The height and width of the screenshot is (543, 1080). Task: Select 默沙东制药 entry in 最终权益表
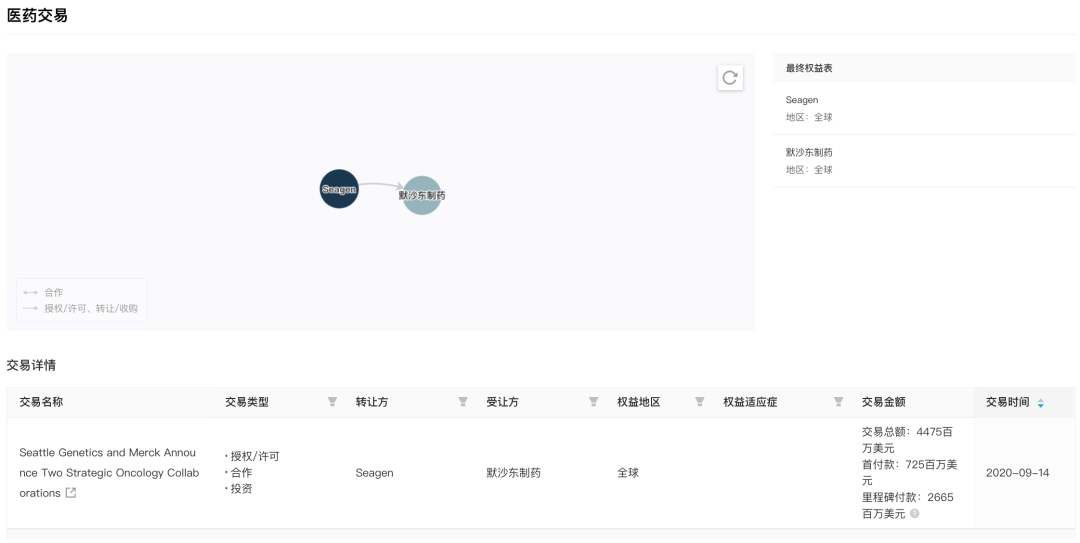pyautogui.click(x=924, y=161)
